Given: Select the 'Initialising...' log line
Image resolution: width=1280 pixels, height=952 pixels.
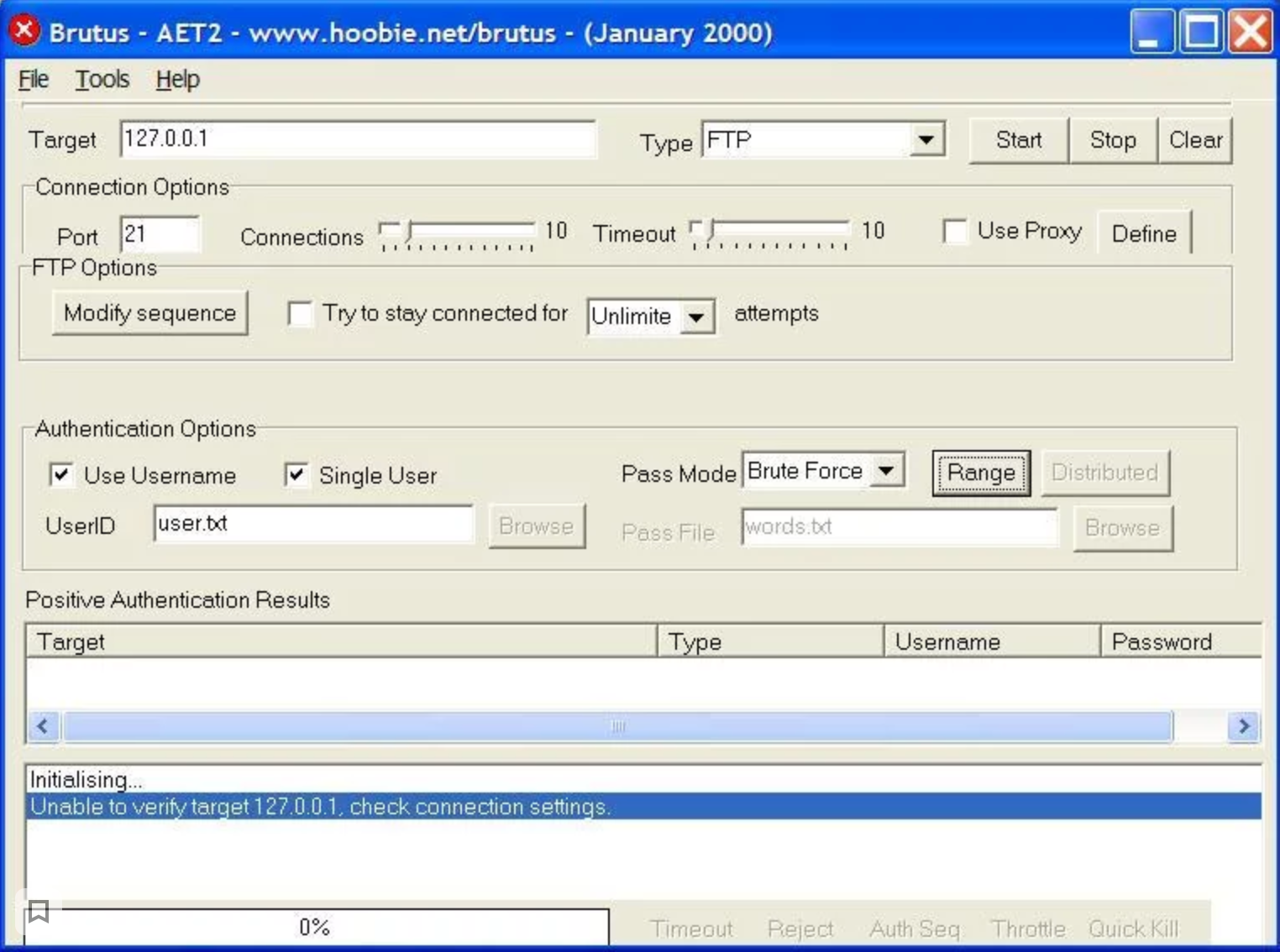Looking at the screenshot, I should click(643, 780).
